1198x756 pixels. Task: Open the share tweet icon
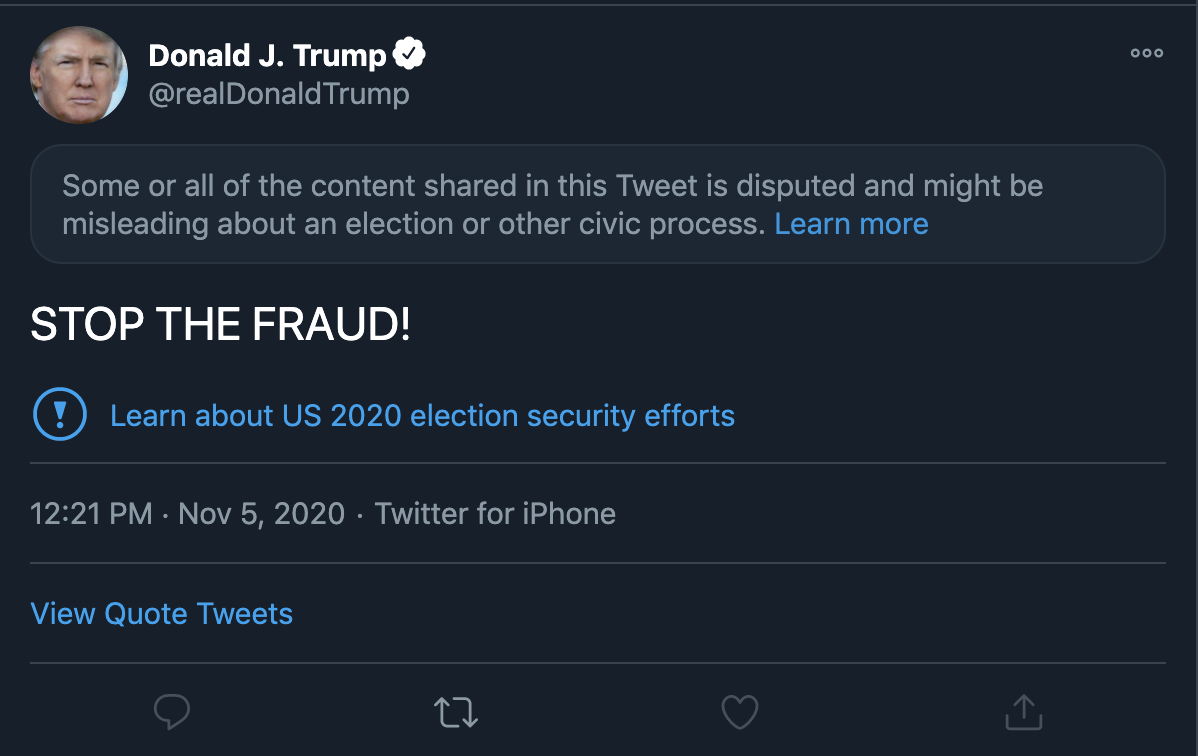point(1024,712)
